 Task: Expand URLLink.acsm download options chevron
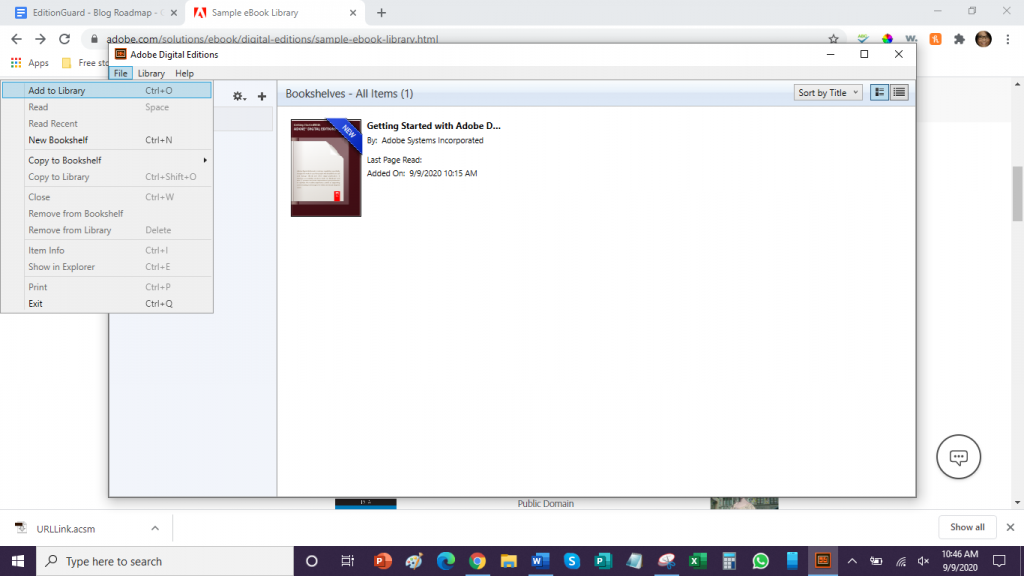coord(155,528)
